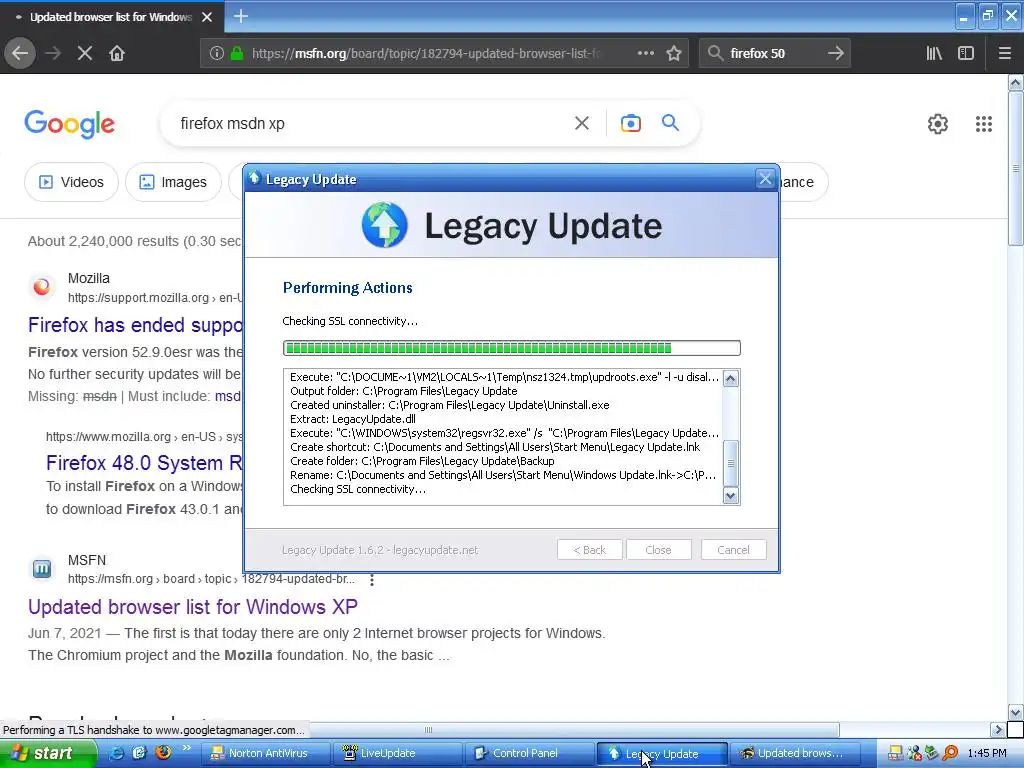This screenshot has height=768, width=1024.
Task: Filter results by Videos
Action: [71, 182]
